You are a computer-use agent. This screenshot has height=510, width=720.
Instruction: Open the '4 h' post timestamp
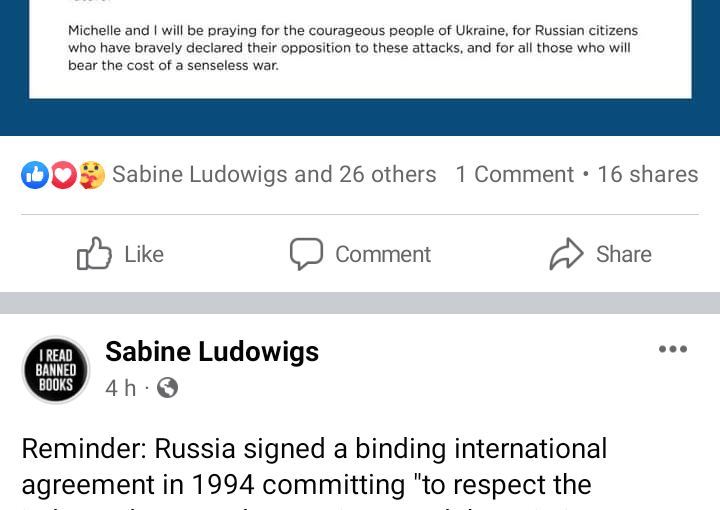coord(121,388)
